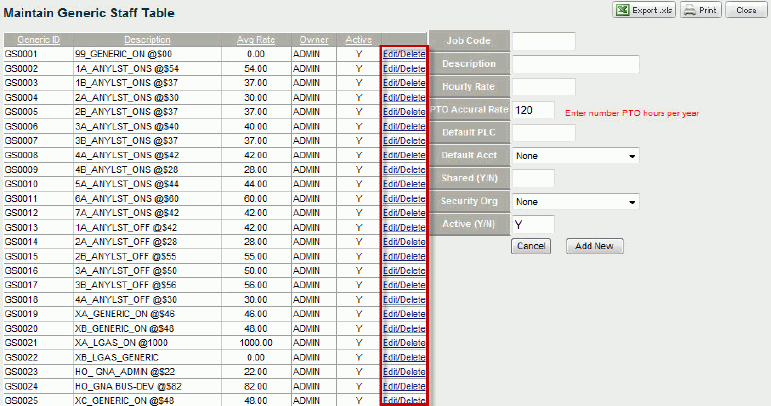
Task: Click the Export .xls button
Action: coord(644,10)
